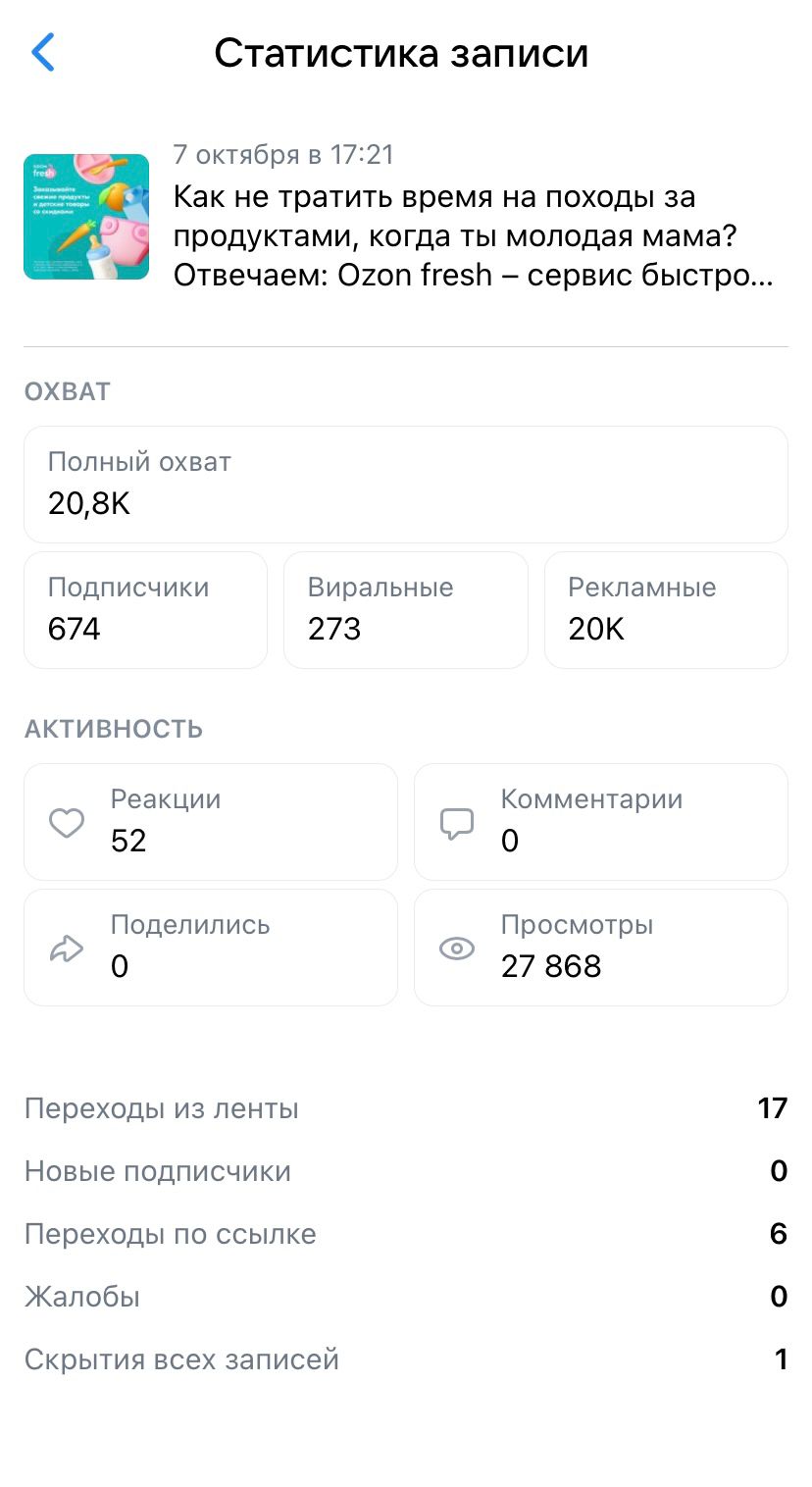
Task: Click the Новые подписчики row
Action: tap(405, 1171)
